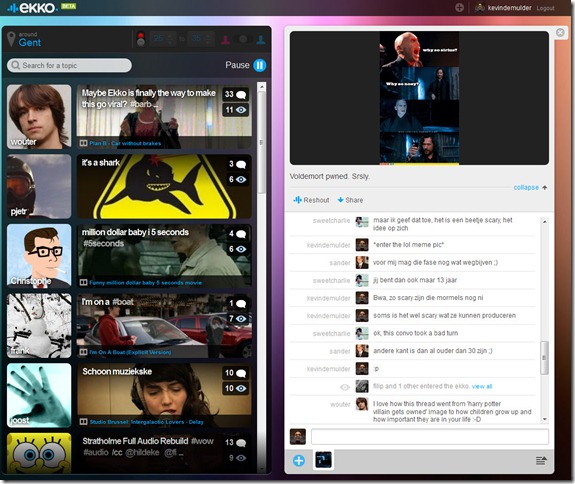Select the female gender filter icon
This screenshot has width=575, height=484.
click(x=226, y=39)
